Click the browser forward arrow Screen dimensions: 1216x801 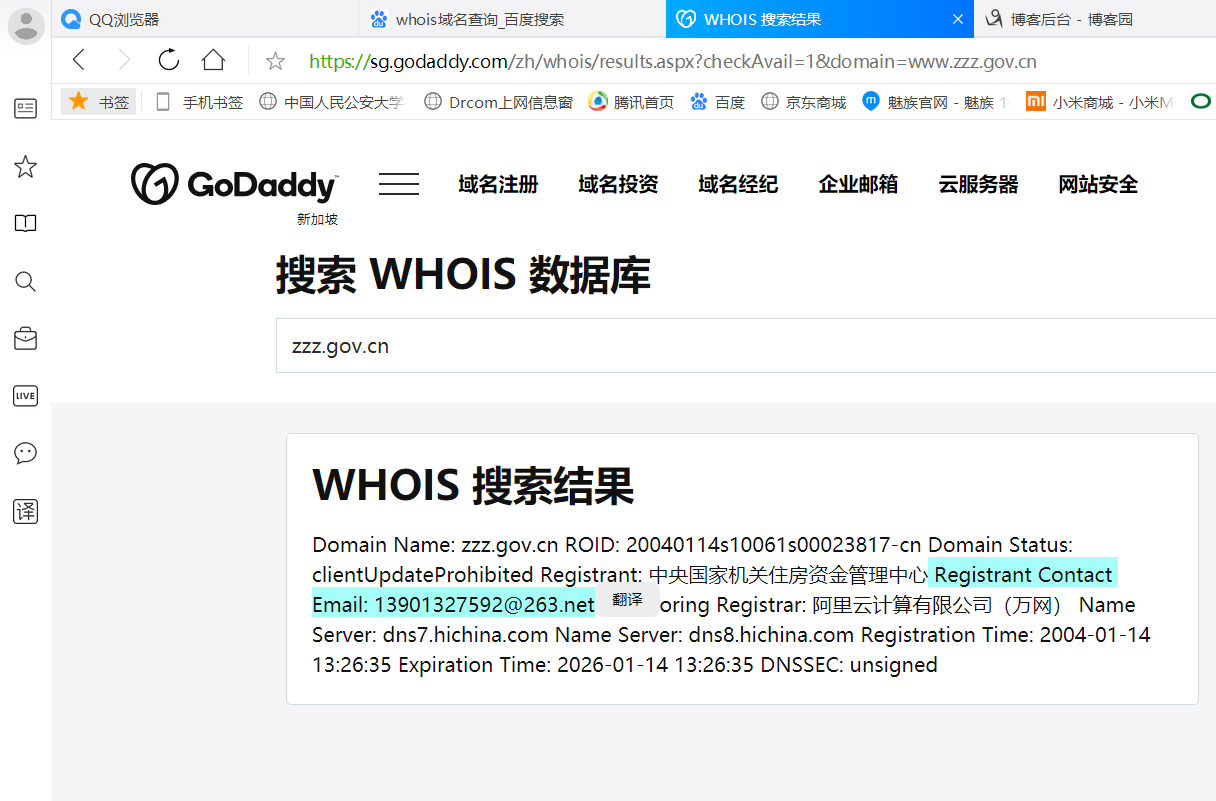[x=124, y=60]
